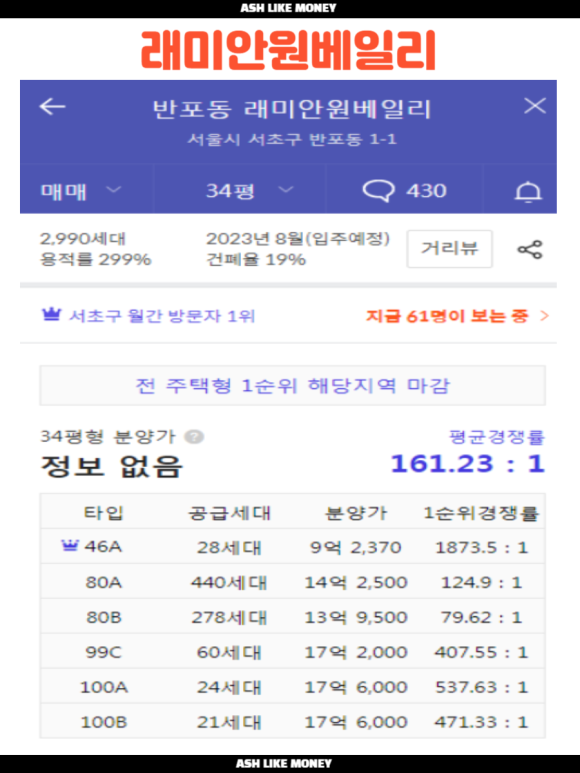Click 17억 6,000 price in 100B row
Viewport: 580px width, 773px height.
(x=356, y=722)
